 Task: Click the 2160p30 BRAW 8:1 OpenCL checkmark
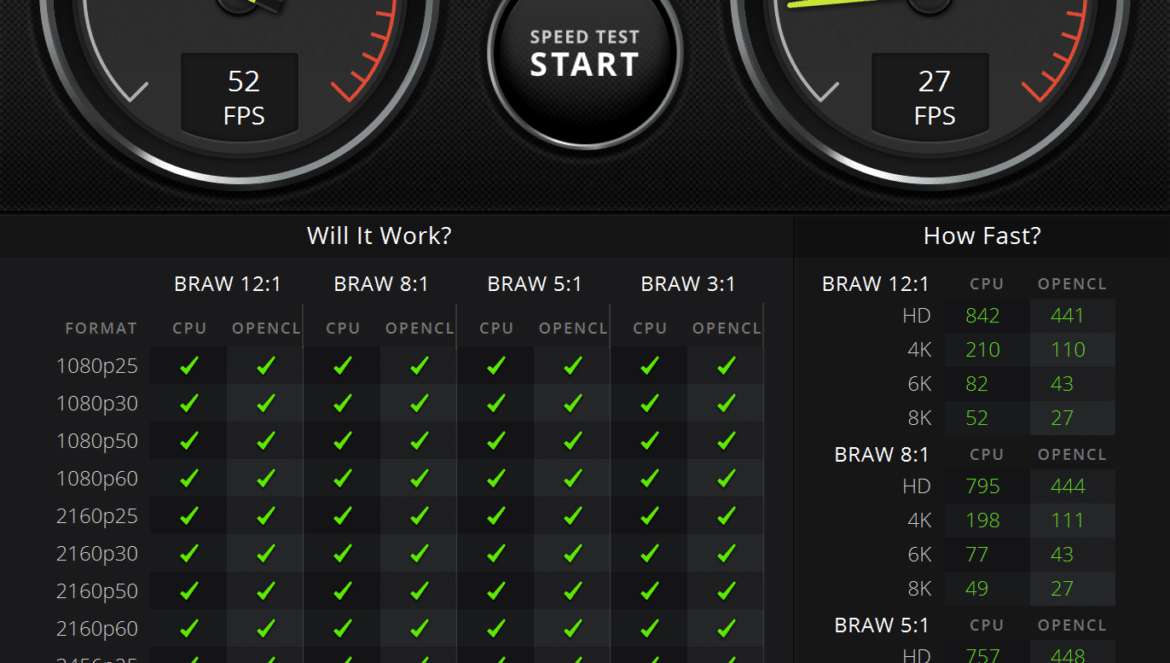pyautogui.click(x=419, y=553)
